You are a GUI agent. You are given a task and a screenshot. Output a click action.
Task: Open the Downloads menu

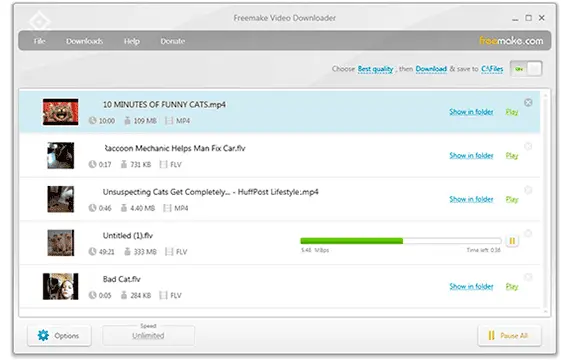(84, 41)
